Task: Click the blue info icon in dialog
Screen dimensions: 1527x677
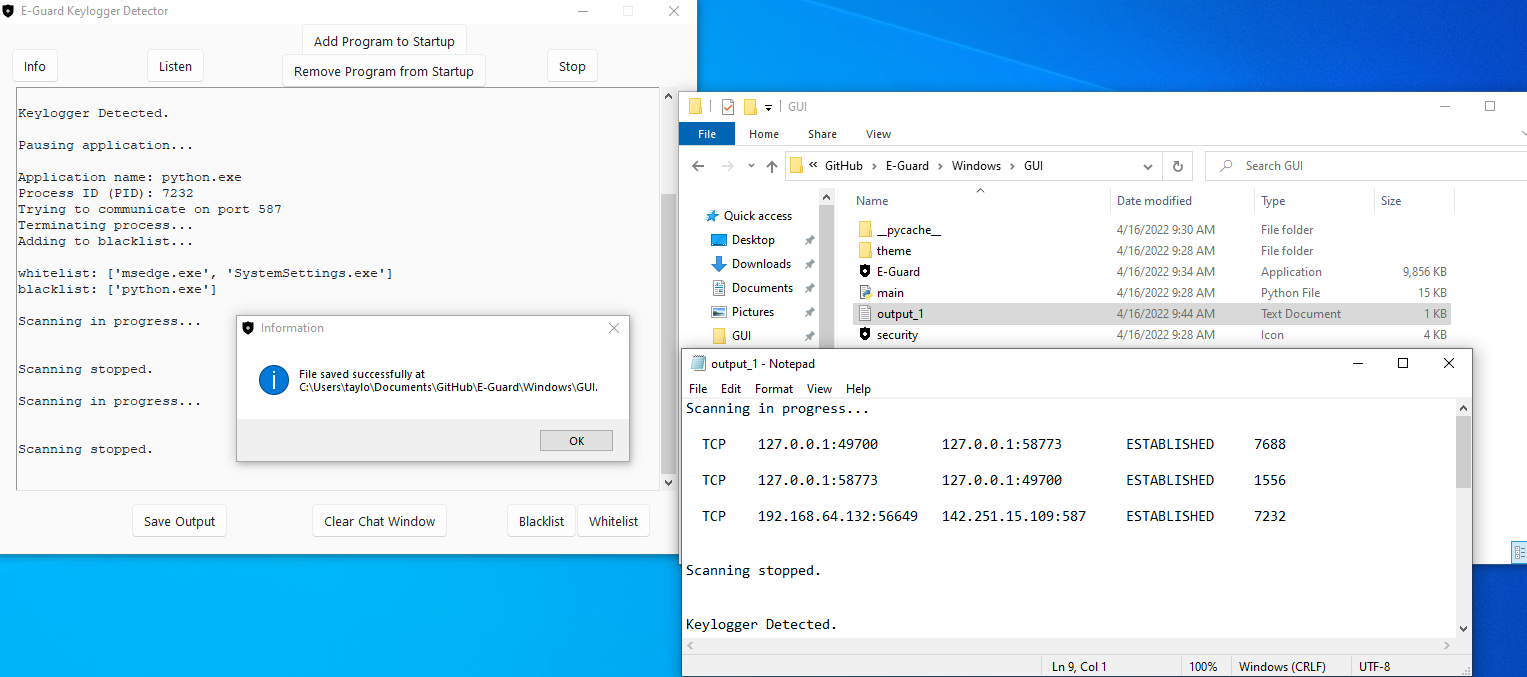Action: (273, 380)
